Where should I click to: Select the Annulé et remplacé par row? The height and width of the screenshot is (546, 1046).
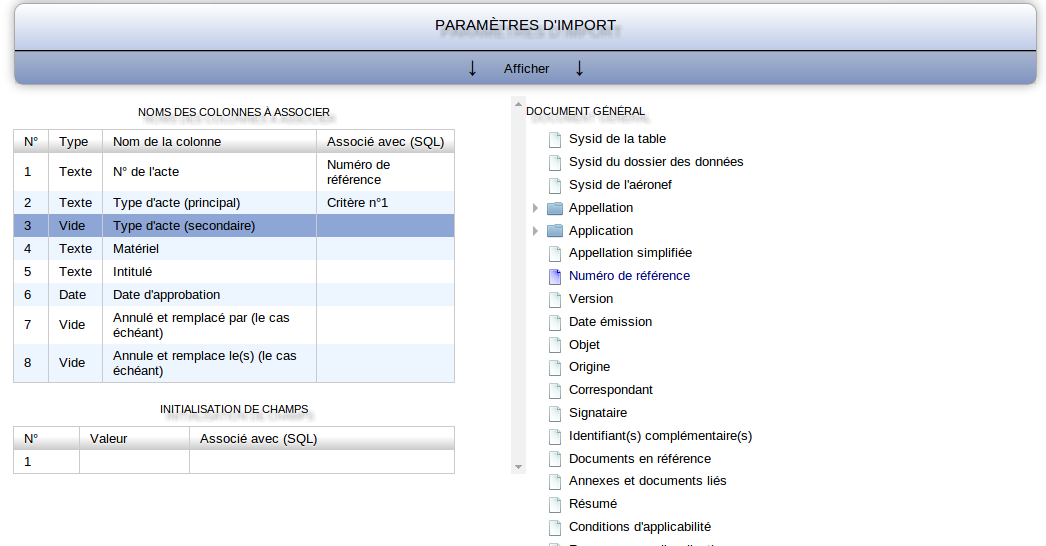tap(233, 325)
